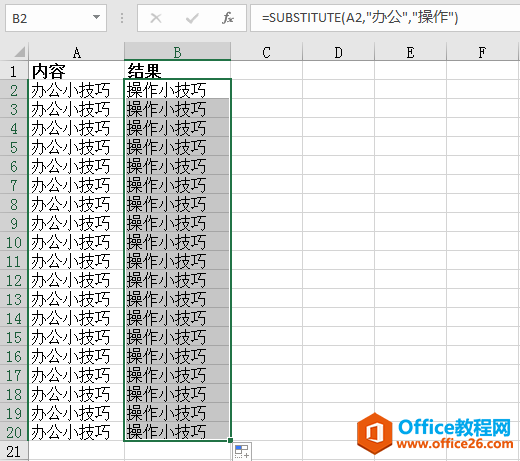Viewport: 520px width, 461px height.
Task: Click cell B1 with text 结果
Action: 177,70
